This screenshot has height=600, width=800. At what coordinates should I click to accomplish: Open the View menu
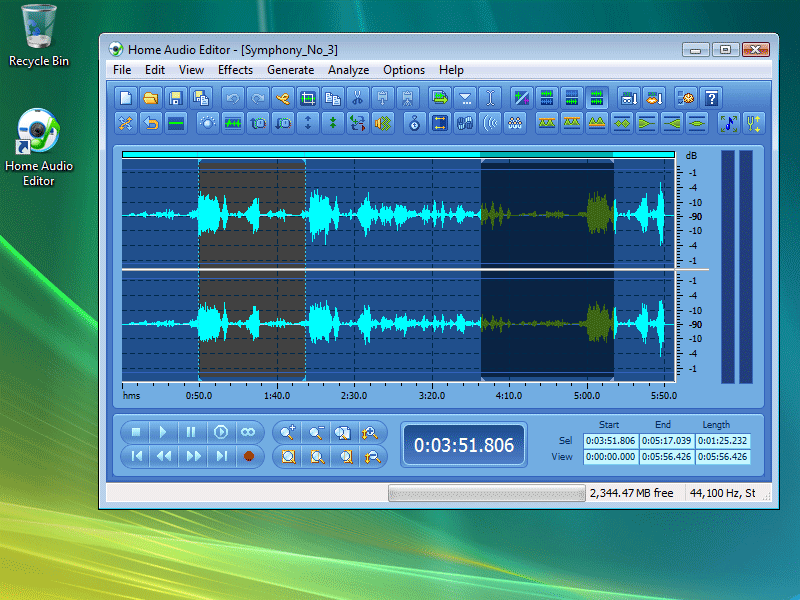(x=191, y=70)
